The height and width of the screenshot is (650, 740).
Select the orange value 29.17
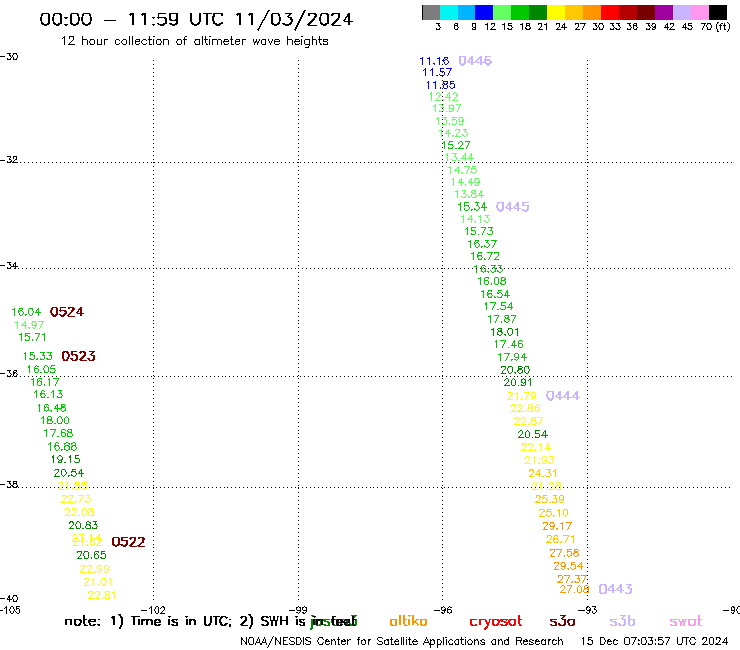(x=557, y=525)
